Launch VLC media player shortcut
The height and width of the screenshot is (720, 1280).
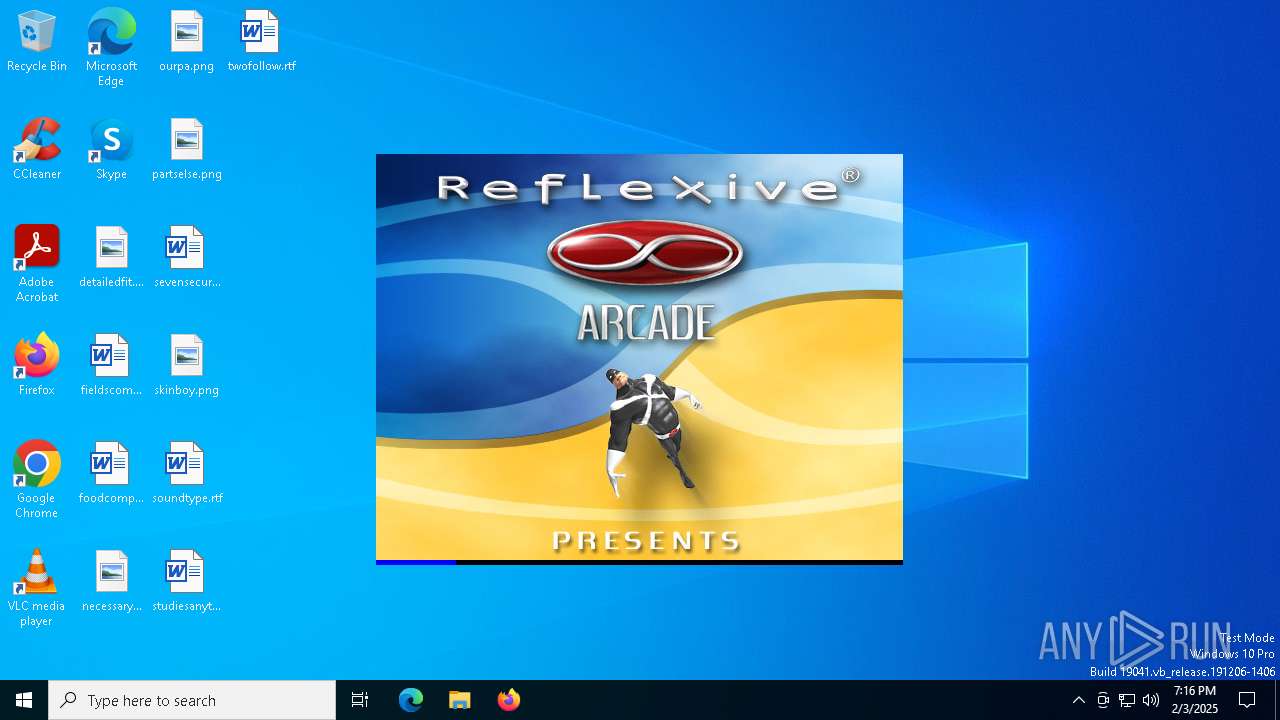pyautogui.click(x=37, y=588)
